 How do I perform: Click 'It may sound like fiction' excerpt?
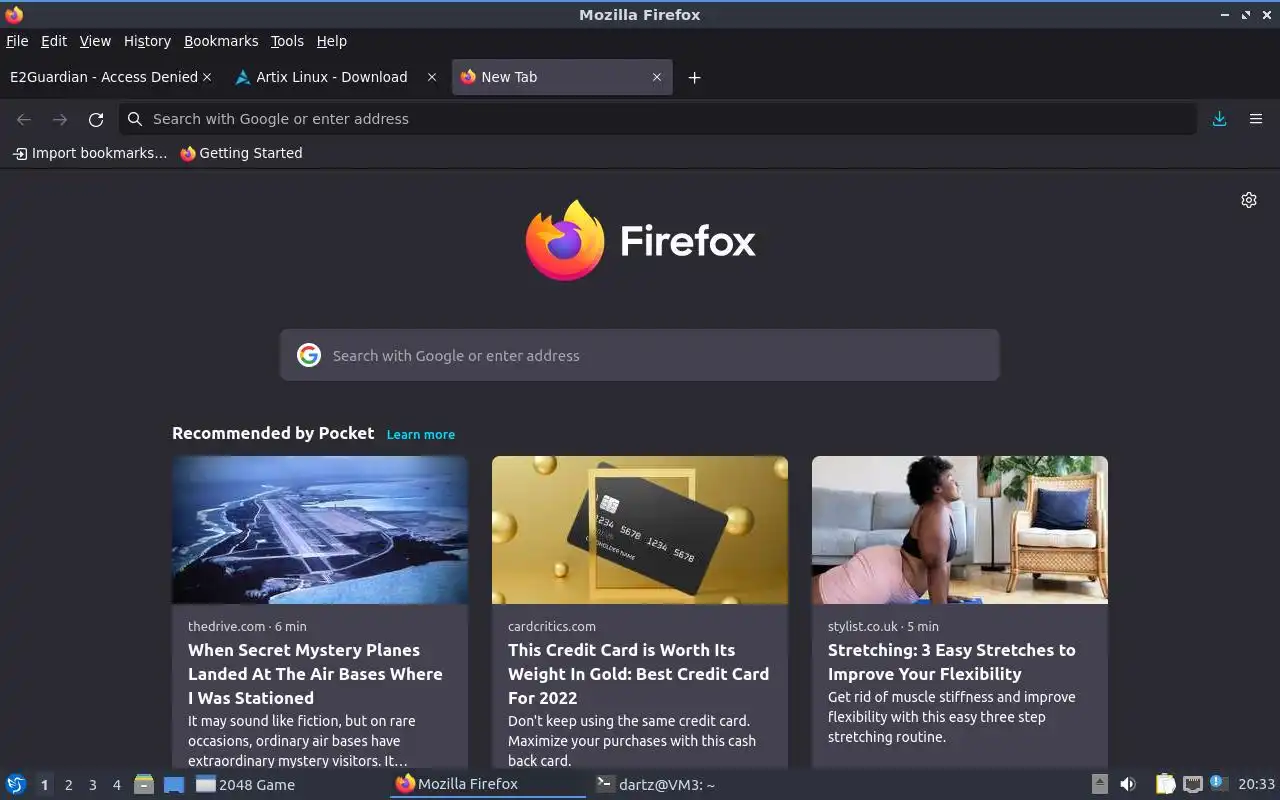point(301,740)
